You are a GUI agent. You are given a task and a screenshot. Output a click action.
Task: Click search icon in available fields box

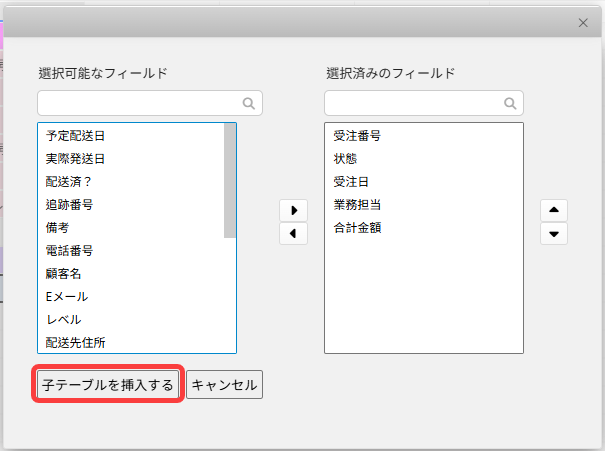[x=248, y=103]
